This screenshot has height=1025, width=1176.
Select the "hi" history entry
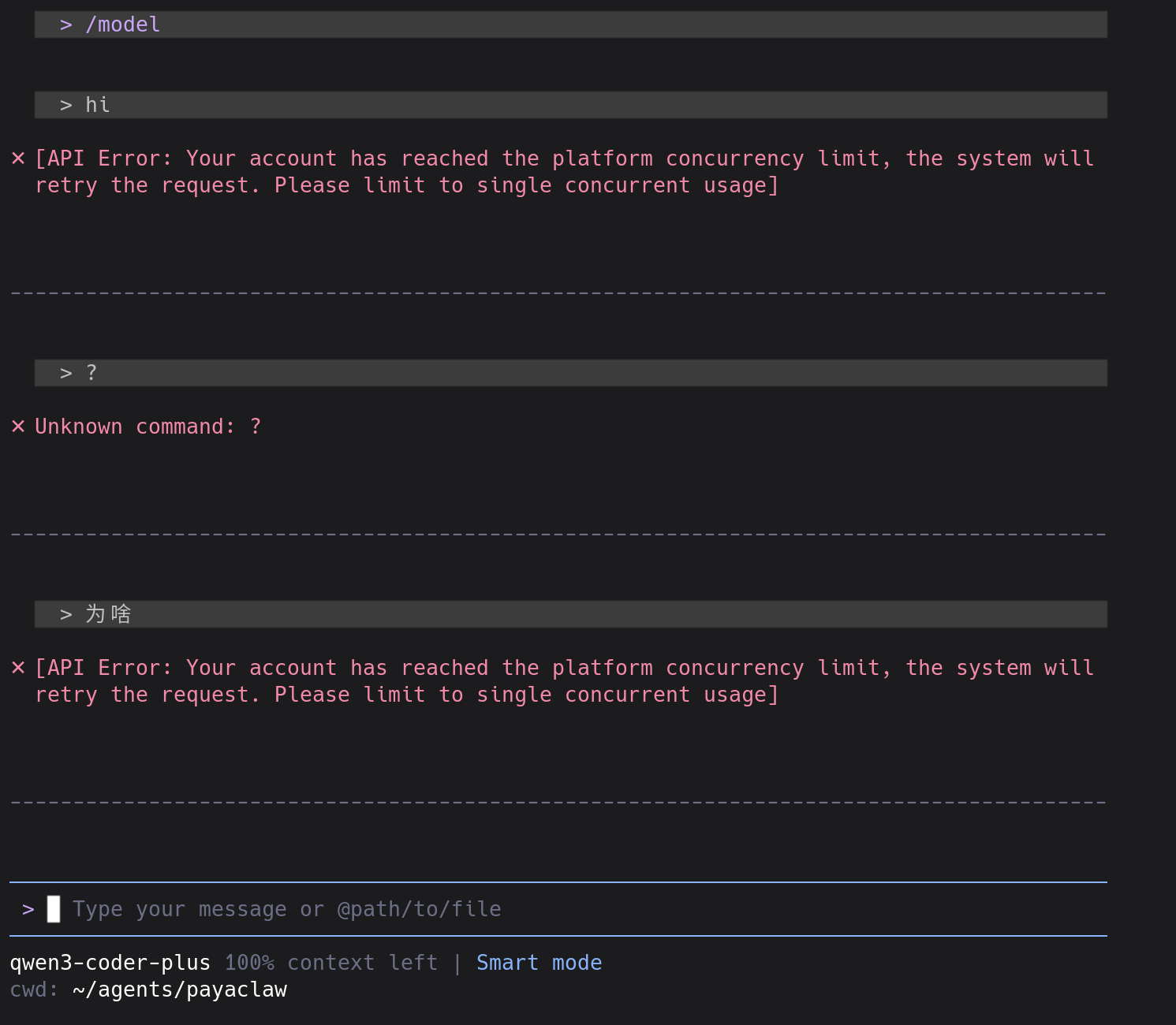[98, 105]
